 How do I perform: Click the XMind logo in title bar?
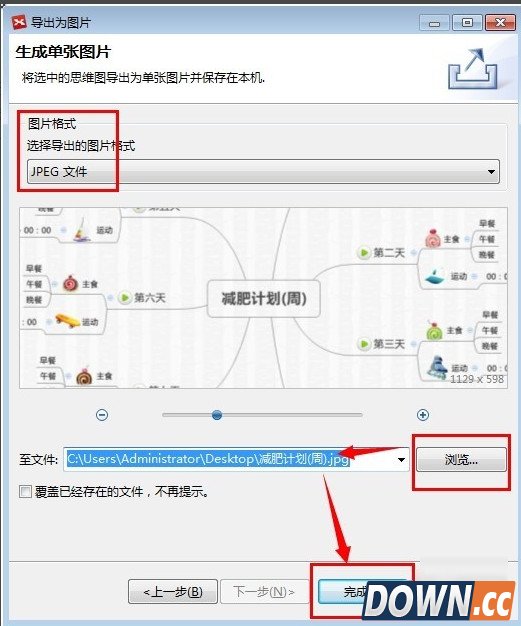pyautogui.click(x=19, y=22)
